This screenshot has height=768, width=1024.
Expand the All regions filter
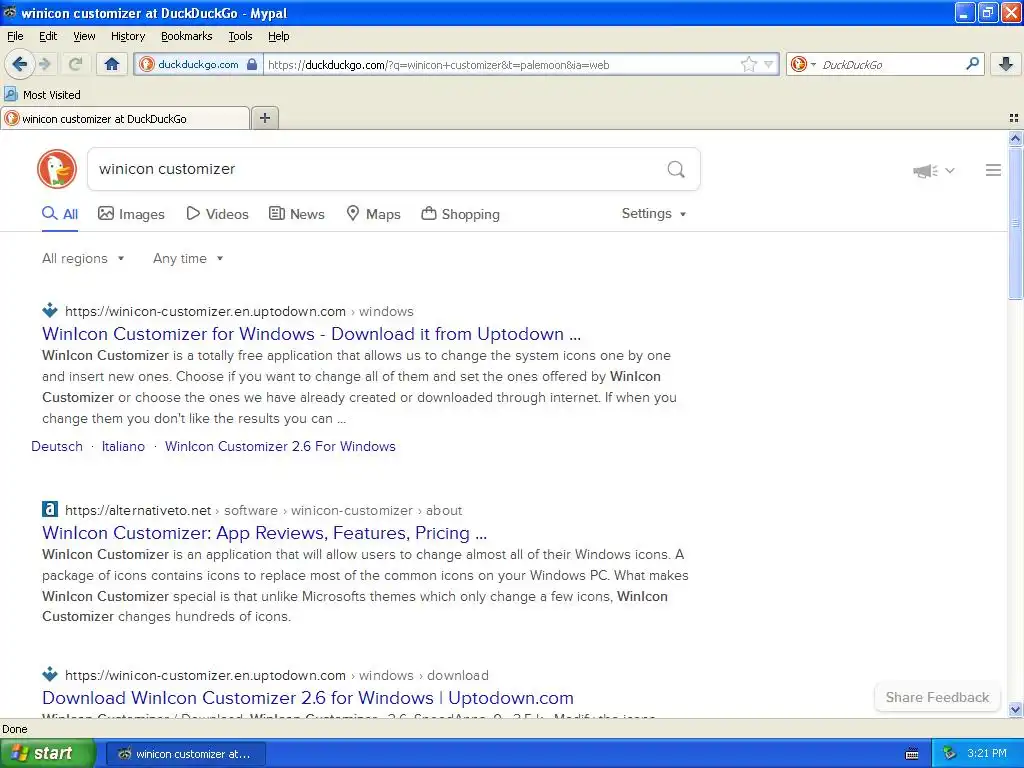83,259
